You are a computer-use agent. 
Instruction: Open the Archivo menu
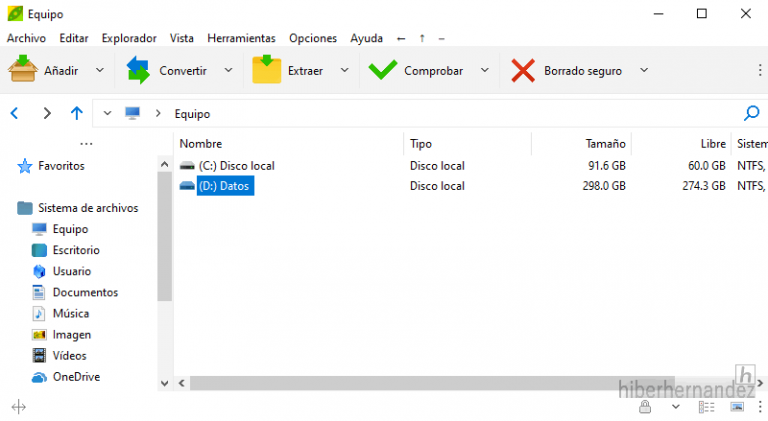26,38
